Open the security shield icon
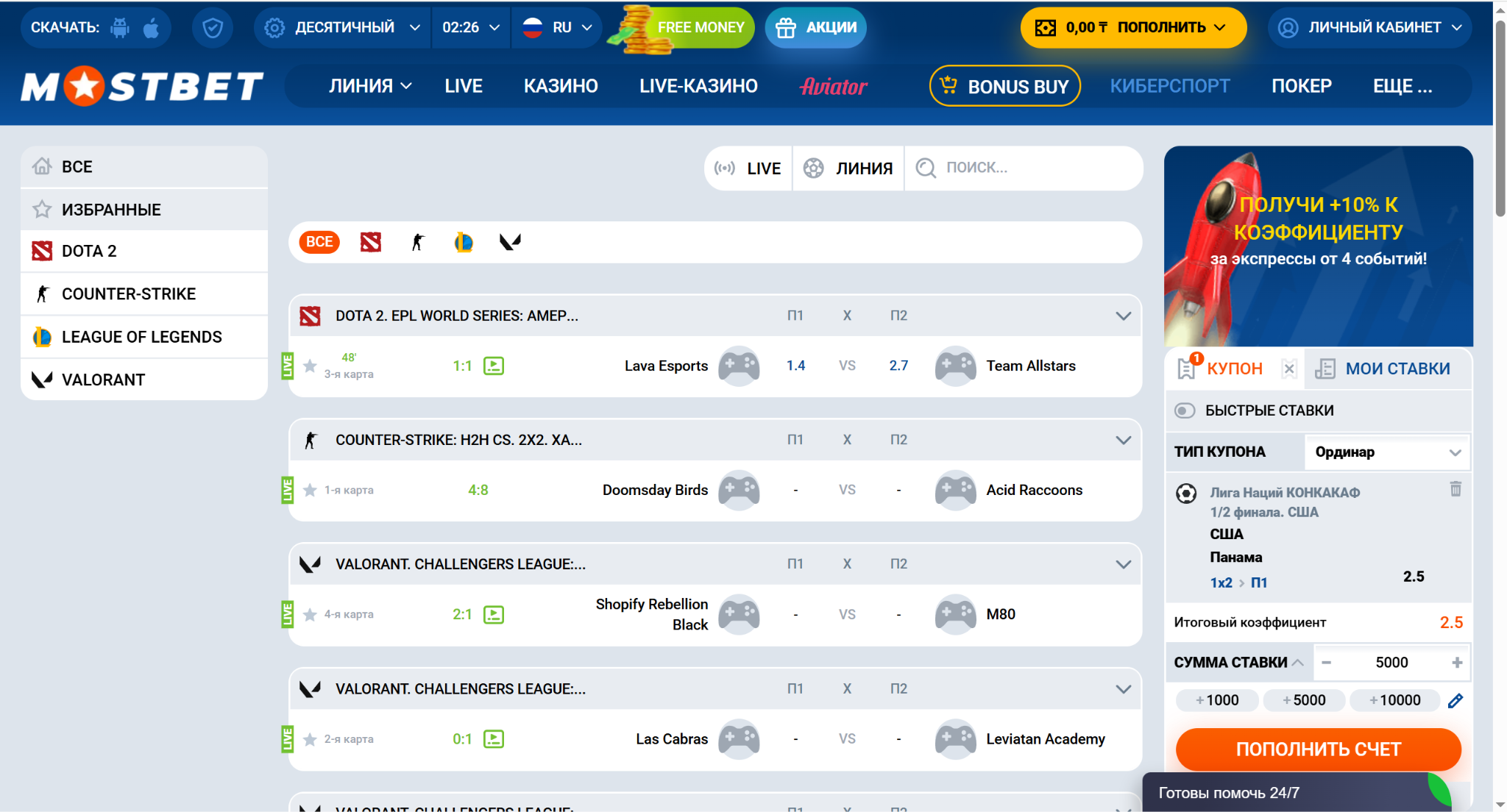Image resolution: width=1507 pixels, height=812 pixels. (213, 28)
